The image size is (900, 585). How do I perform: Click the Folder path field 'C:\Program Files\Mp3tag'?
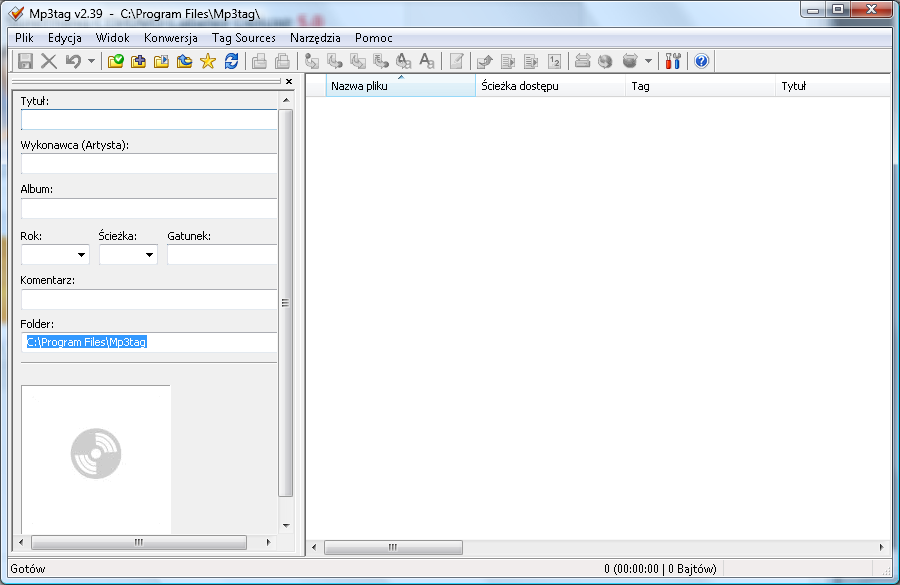[x=149, y=342]
